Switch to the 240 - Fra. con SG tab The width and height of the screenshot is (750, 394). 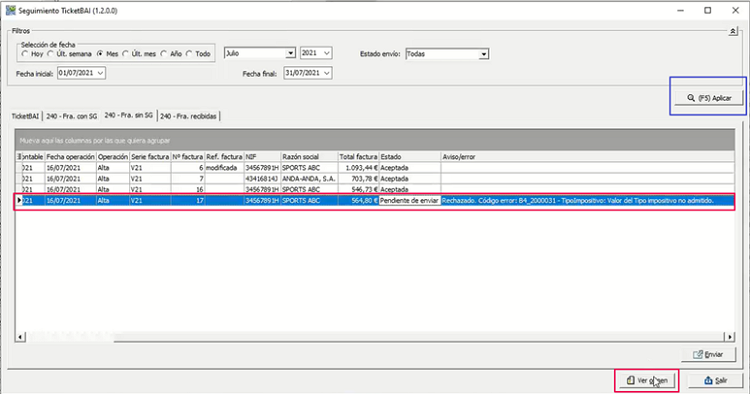point(71,116)
